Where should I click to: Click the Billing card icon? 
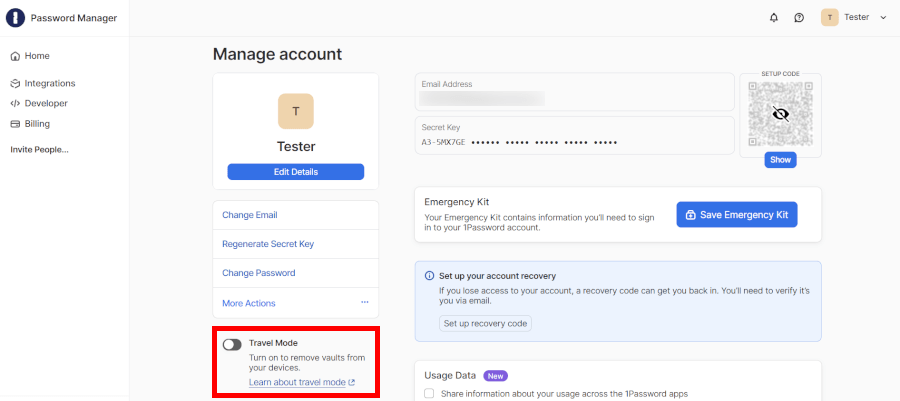tap(15, 124)
